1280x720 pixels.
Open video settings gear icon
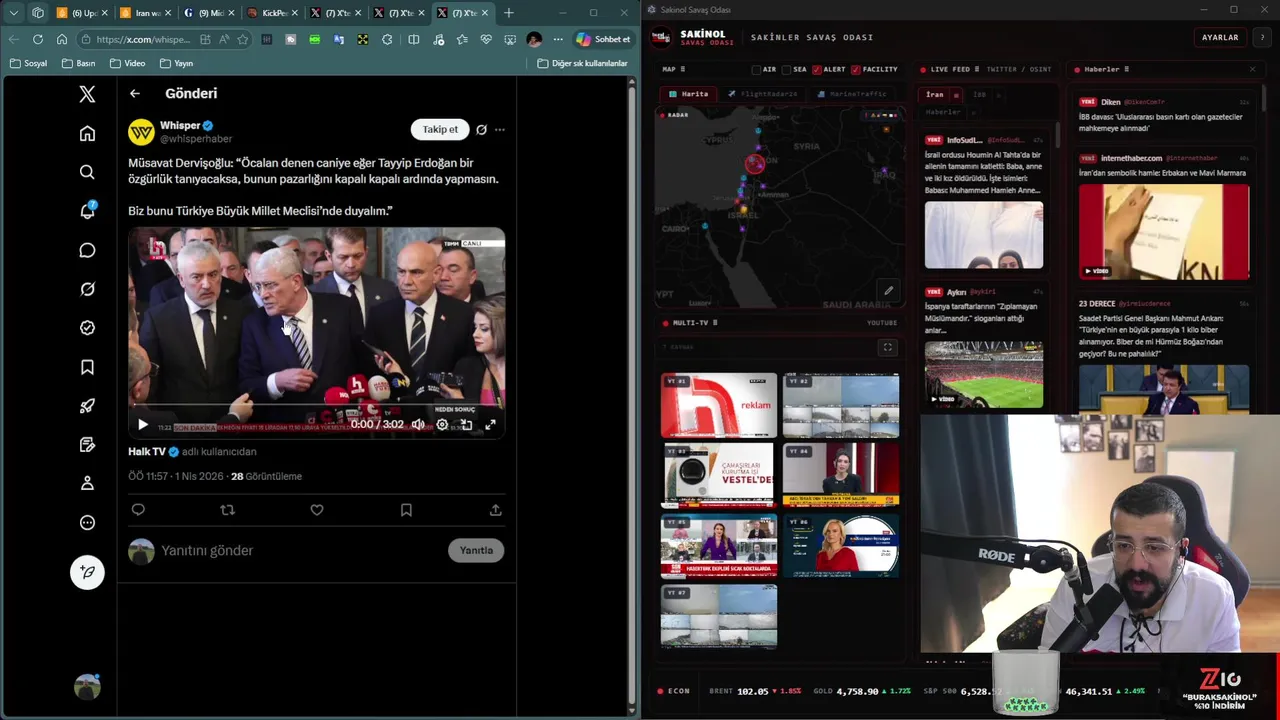pos(442,424)
